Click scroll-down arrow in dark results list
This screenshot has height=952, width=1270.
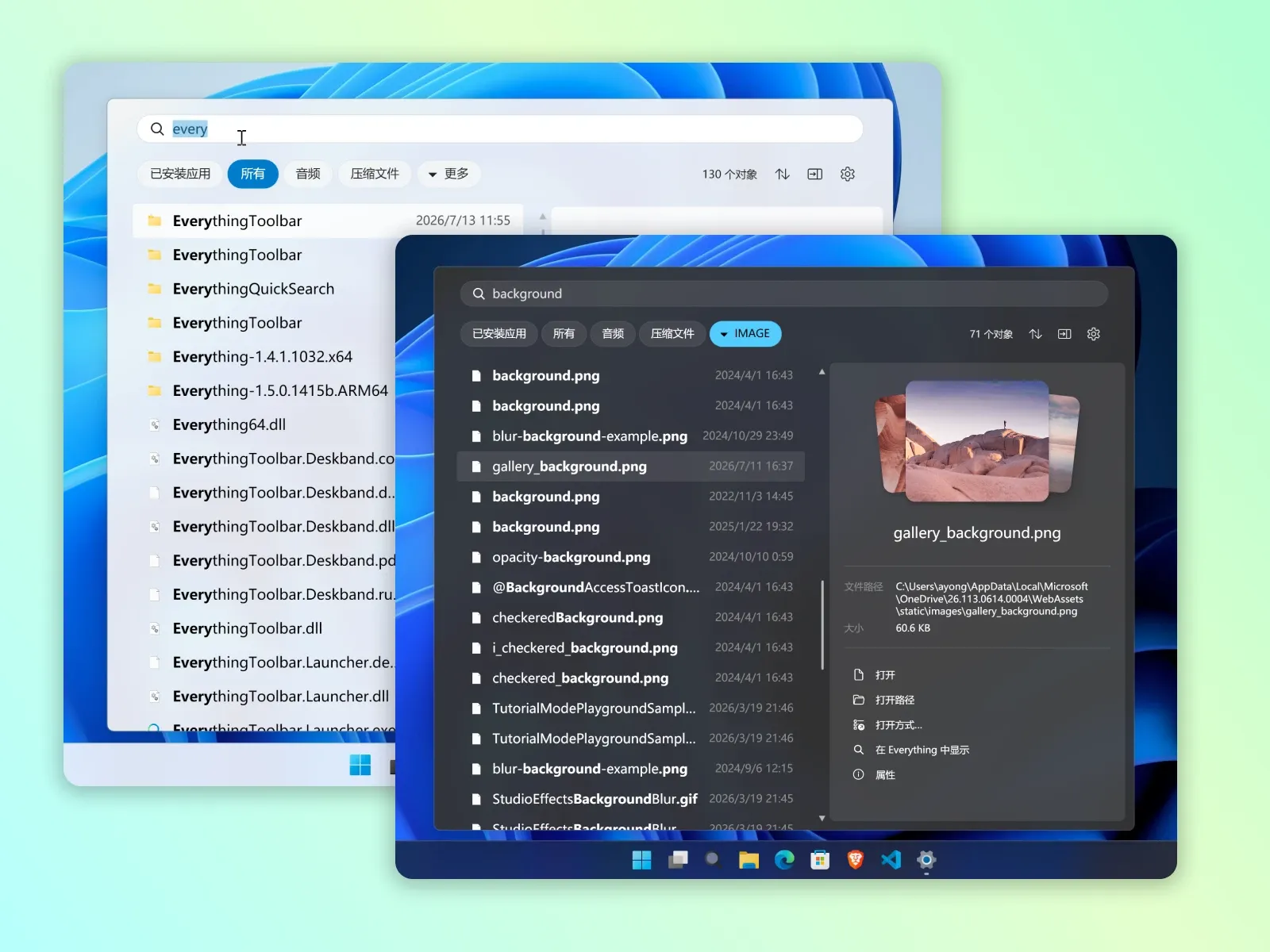click(x=822, y=818)
